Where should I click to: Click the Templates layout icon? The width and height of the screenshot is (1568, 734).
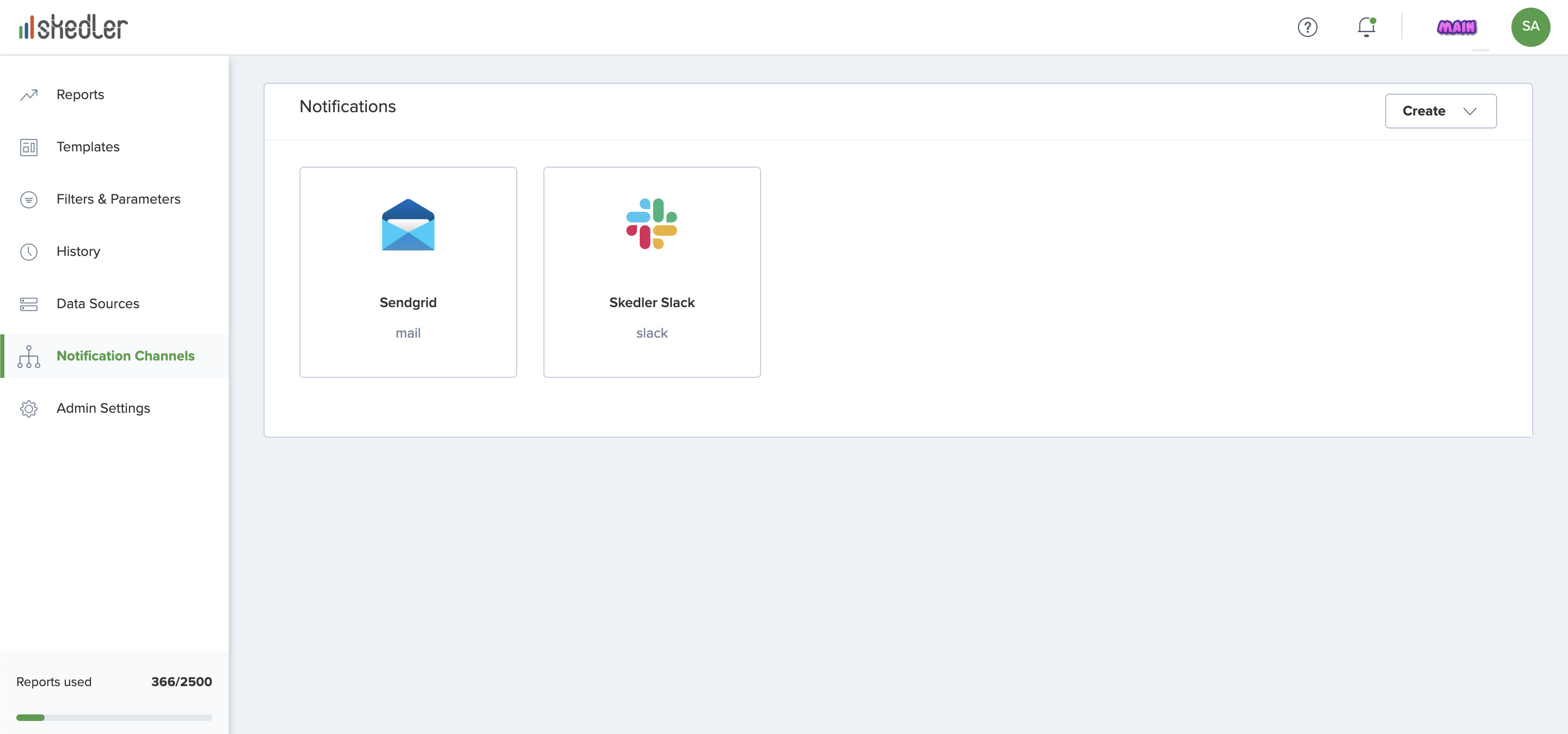click(29, 147)
